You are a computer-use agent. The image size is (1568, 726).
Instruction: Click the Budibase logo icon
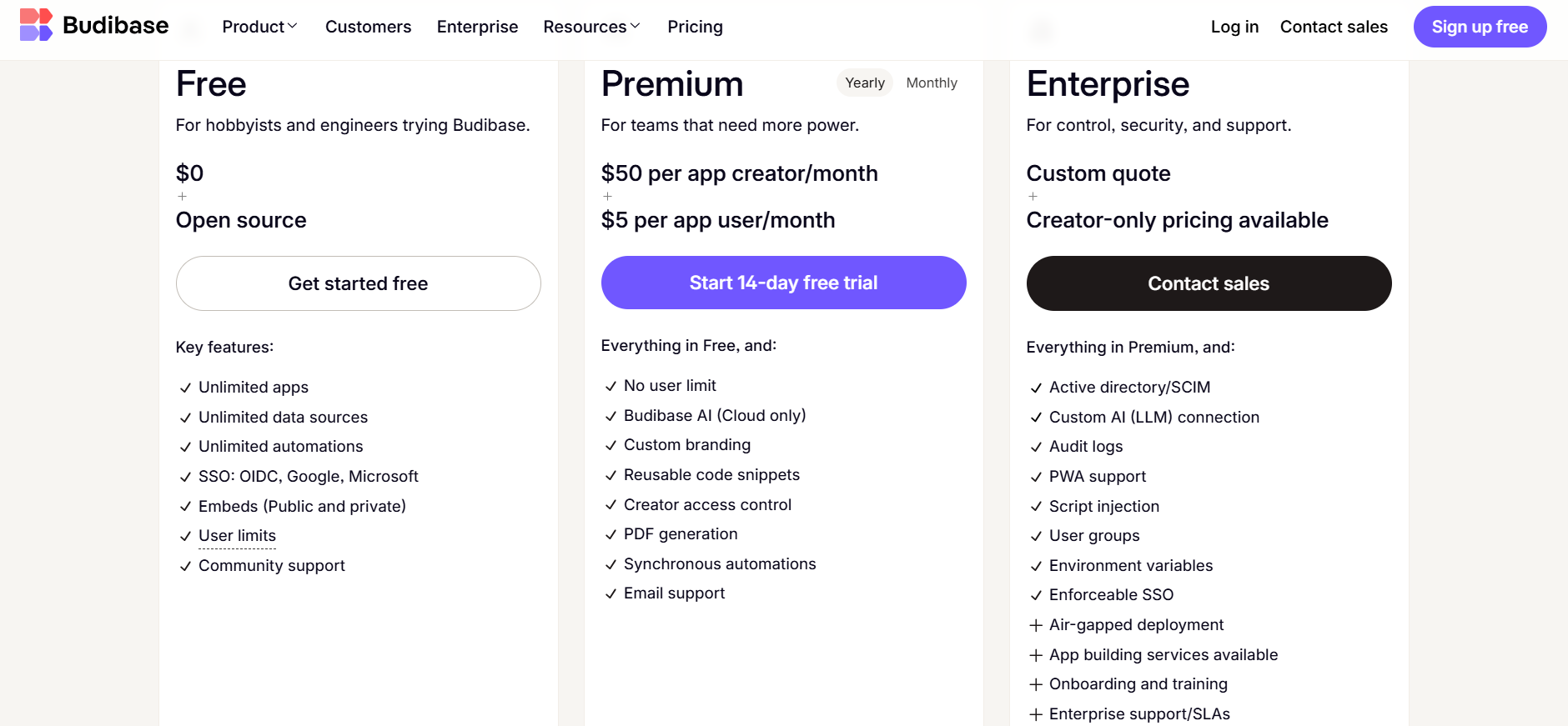pyautogui.click(x=36, y=25)
